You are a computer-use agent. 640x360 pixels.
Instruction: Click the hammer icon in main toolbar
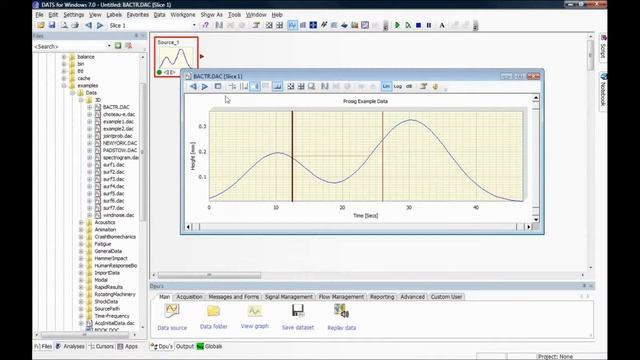[x=256, y=25]
